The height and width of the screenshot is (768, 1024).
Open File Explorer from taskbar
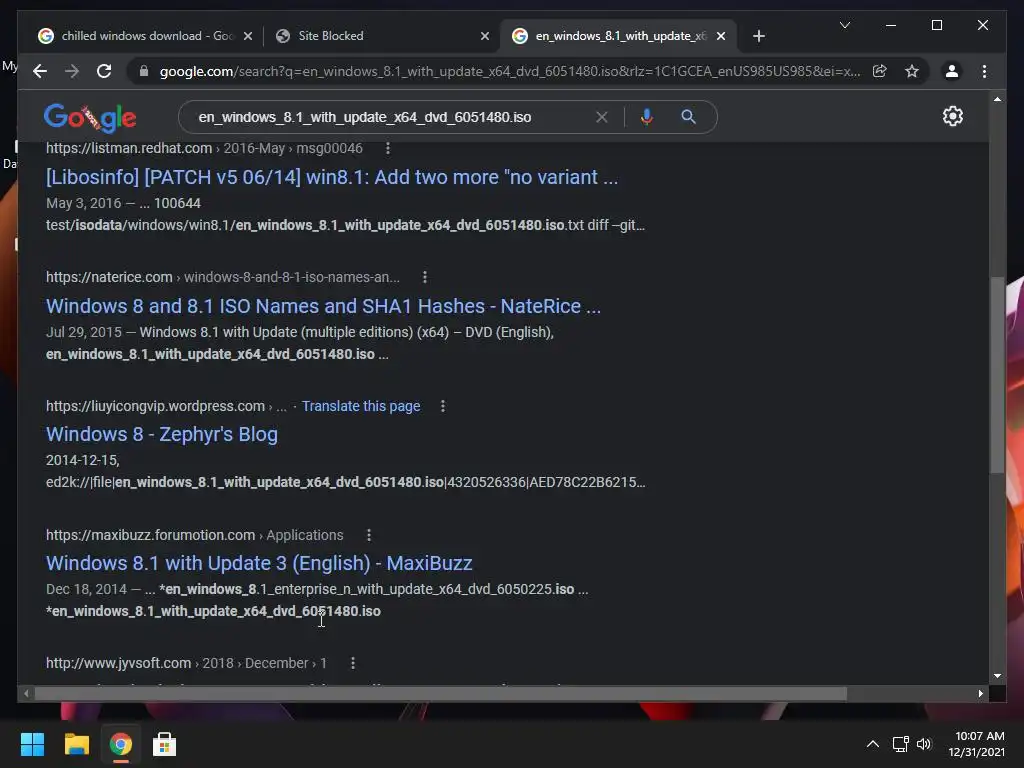[x=76, y=744]
